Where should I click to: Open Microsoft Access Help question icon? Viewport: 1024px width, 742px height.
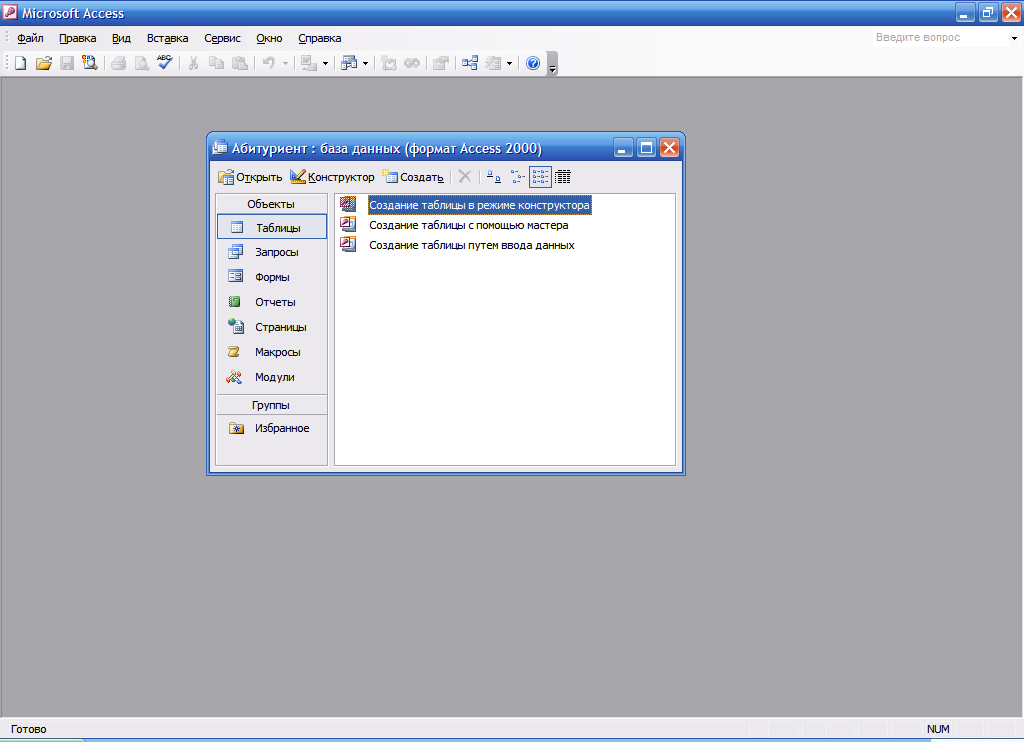[x=533, y=63]
